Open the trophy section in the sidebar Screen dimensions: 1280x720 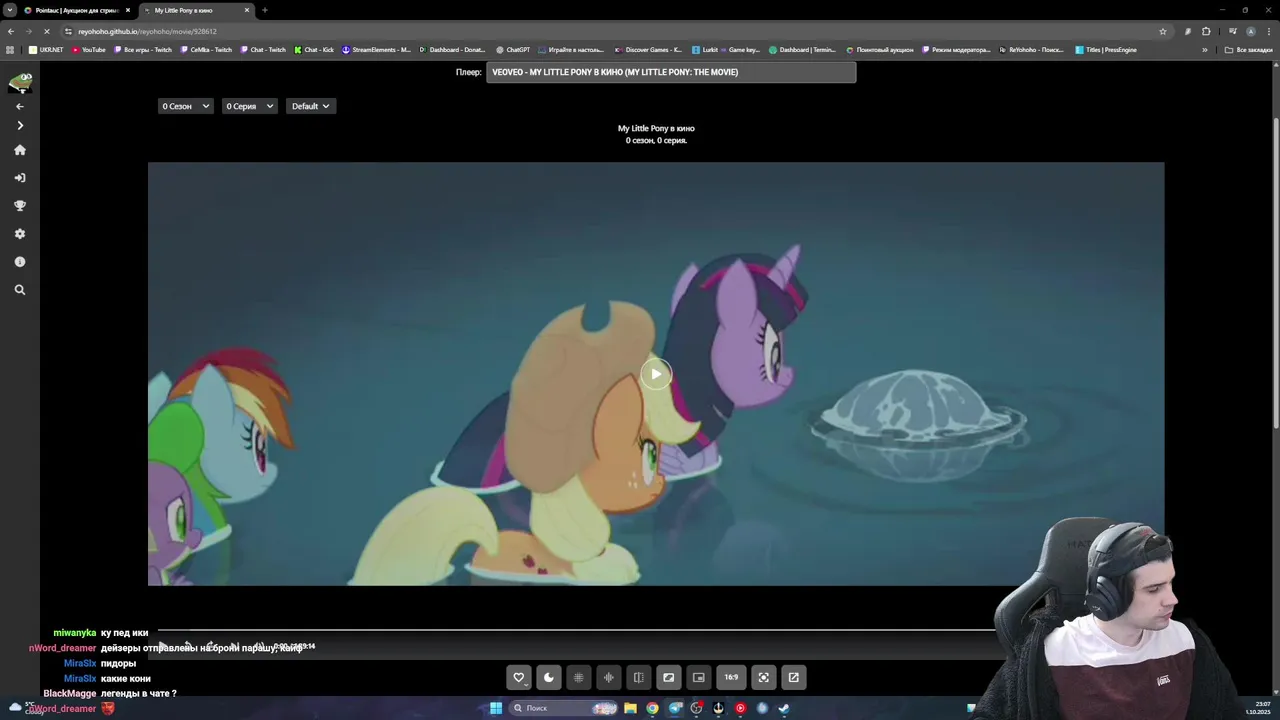point(19,205)
